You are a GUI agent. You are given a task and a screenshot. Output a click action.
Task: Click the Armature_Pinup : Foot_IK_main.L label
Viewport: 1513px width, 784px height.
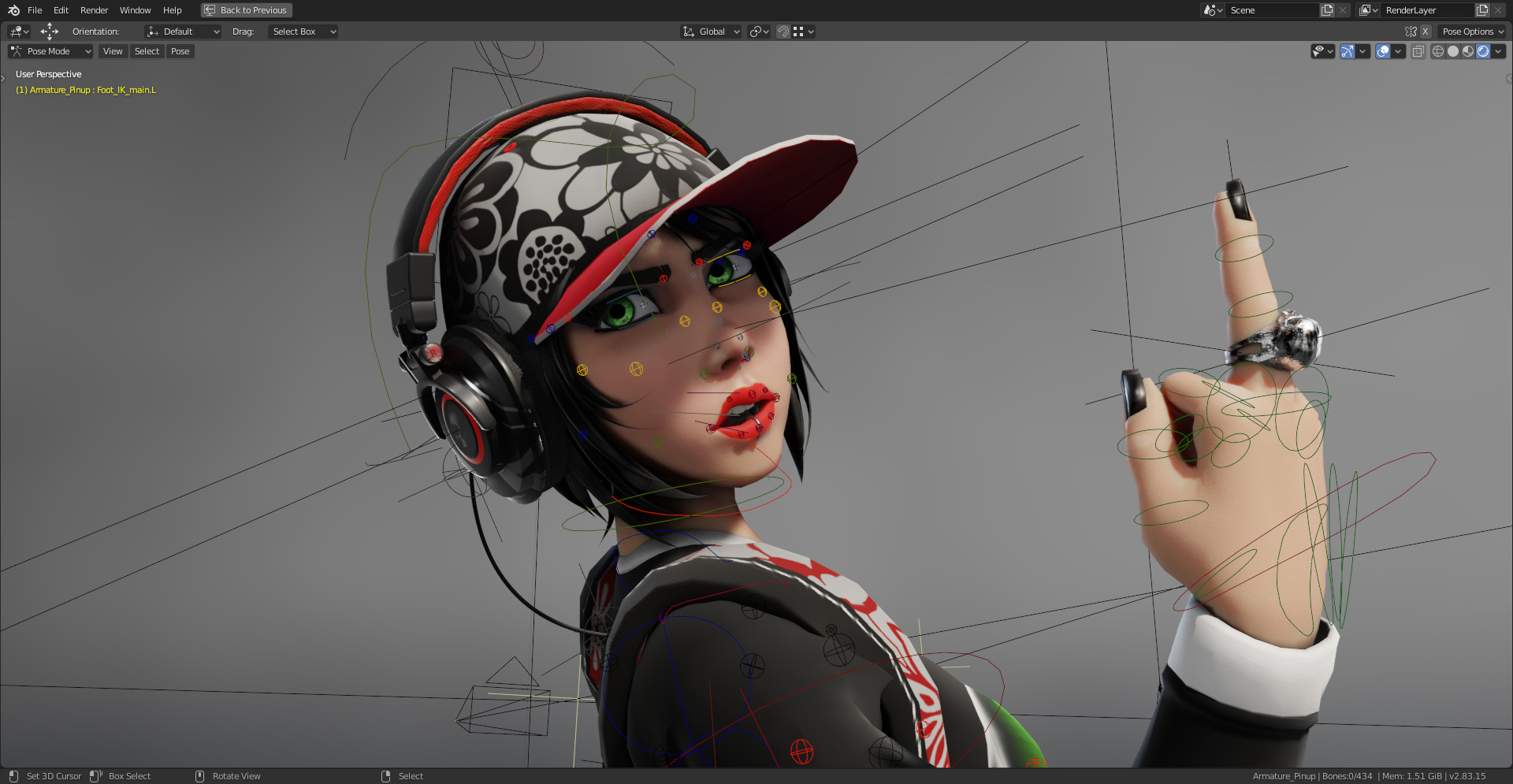tap(86, 90)
